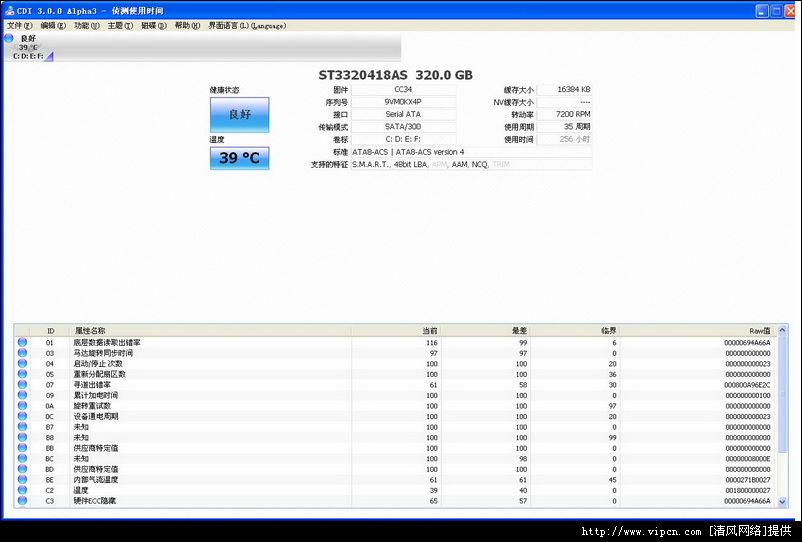Click the CDI app icon in title bar
Screen dimensions: 802x542
tap(9, 11)
